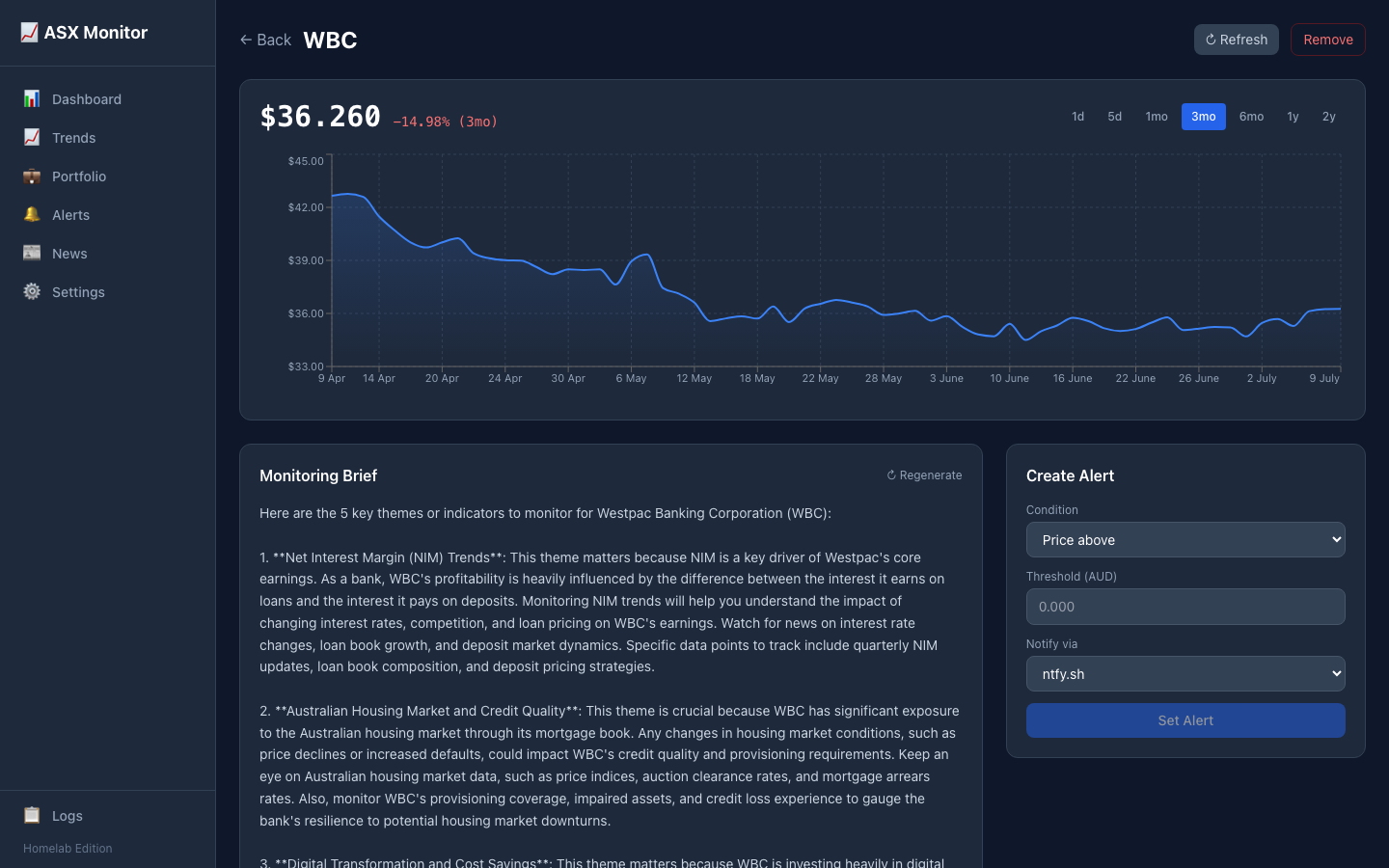
Task: Select the 1mo chart range
Action: pyautogui.click(x=1157, y=117)
